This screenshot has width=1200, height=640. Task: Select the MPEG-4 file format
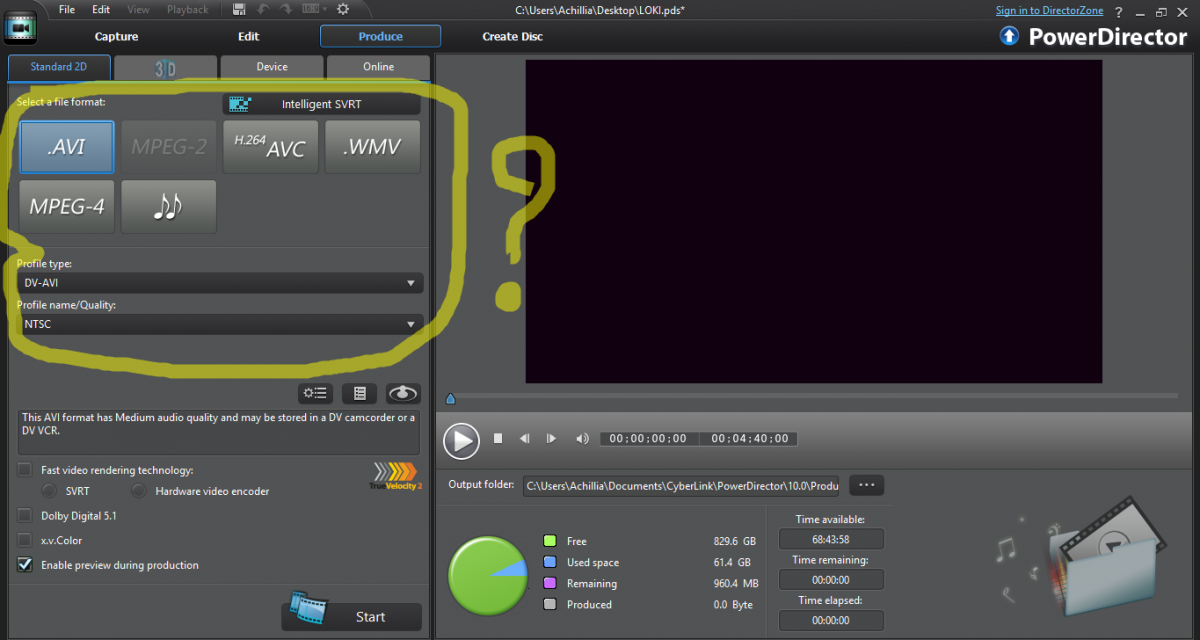(x=66, y=207)
